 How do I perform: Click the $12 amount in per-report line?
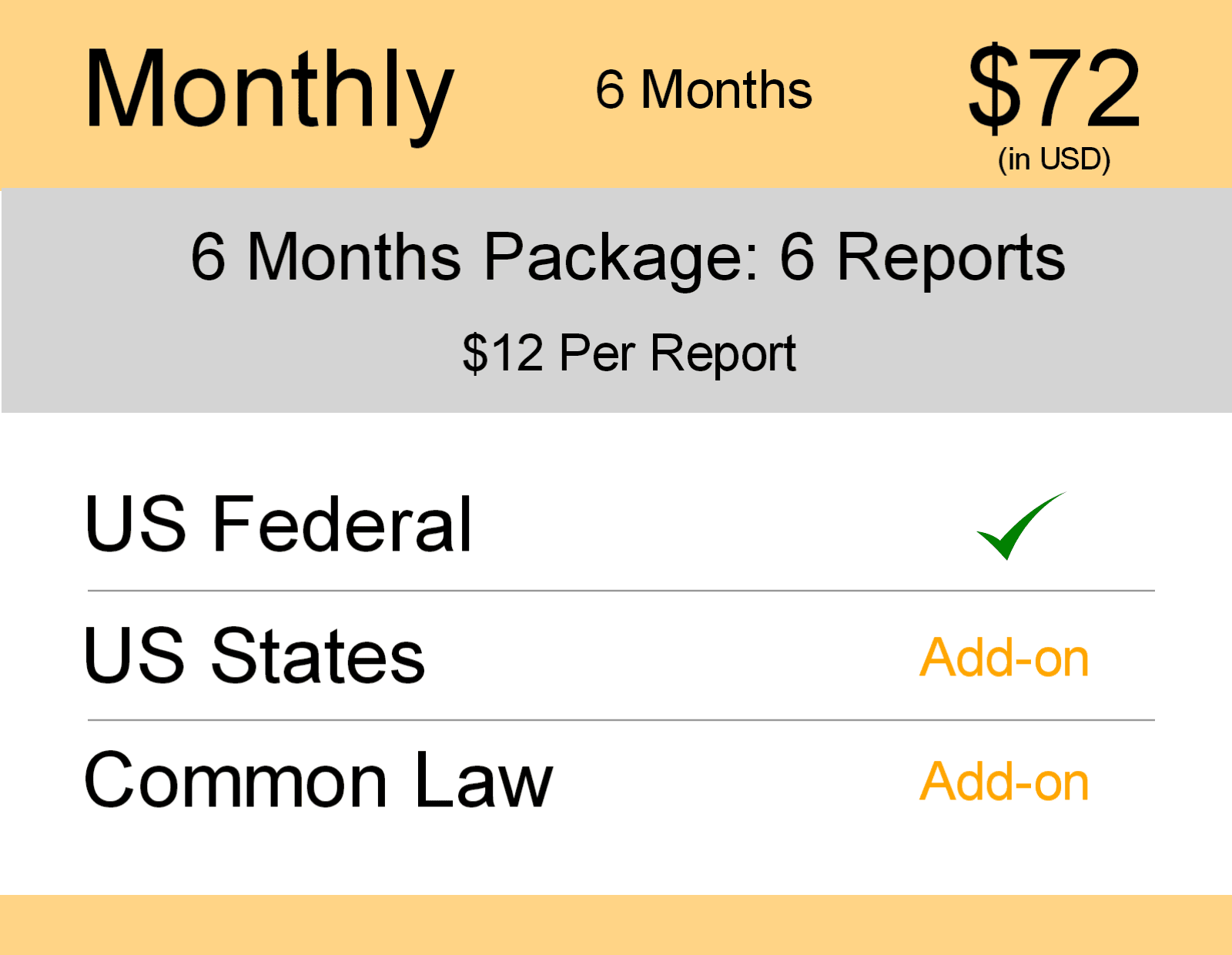[503, 354]
